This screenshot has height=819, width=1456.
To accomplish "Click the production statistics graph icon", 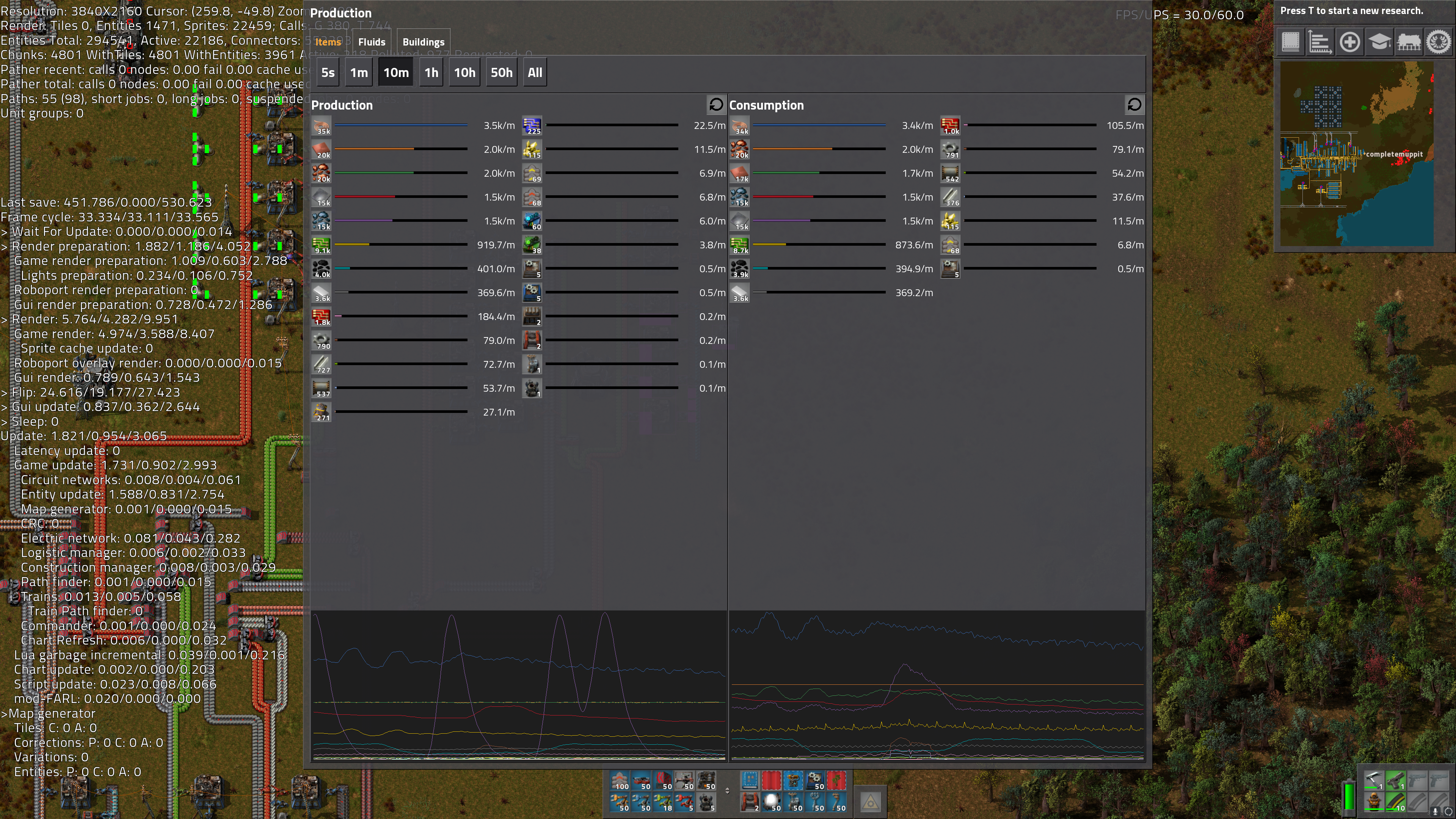I will click(x=1320, y=42).
